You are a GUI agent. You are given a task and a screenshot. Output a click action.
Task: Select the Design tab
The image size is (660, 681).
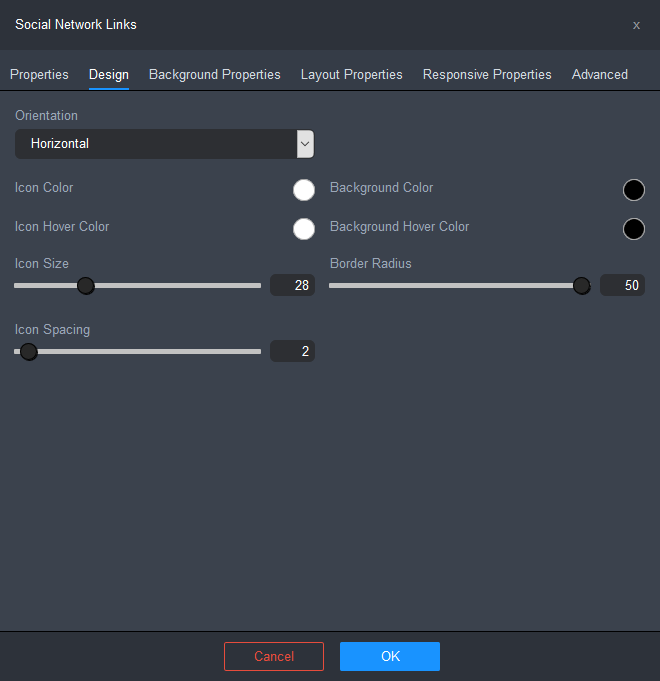coord(109,75)
